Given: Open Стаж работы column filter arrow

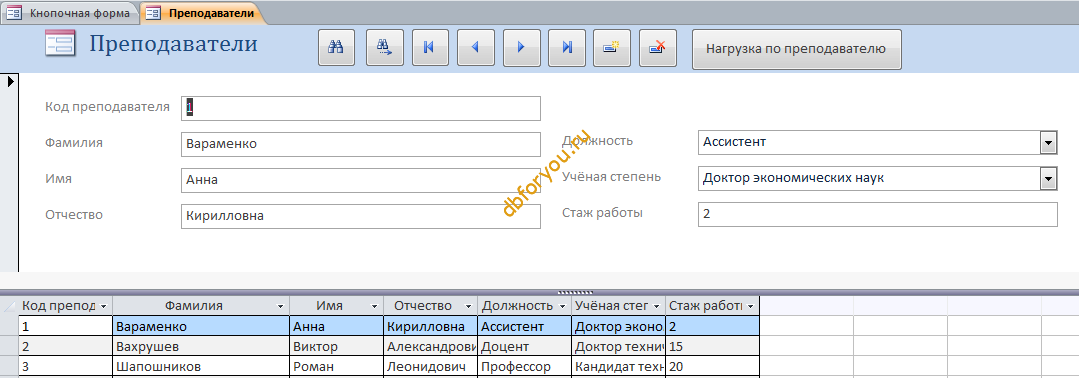Looking at the screenshot, I should pos(750,306).
